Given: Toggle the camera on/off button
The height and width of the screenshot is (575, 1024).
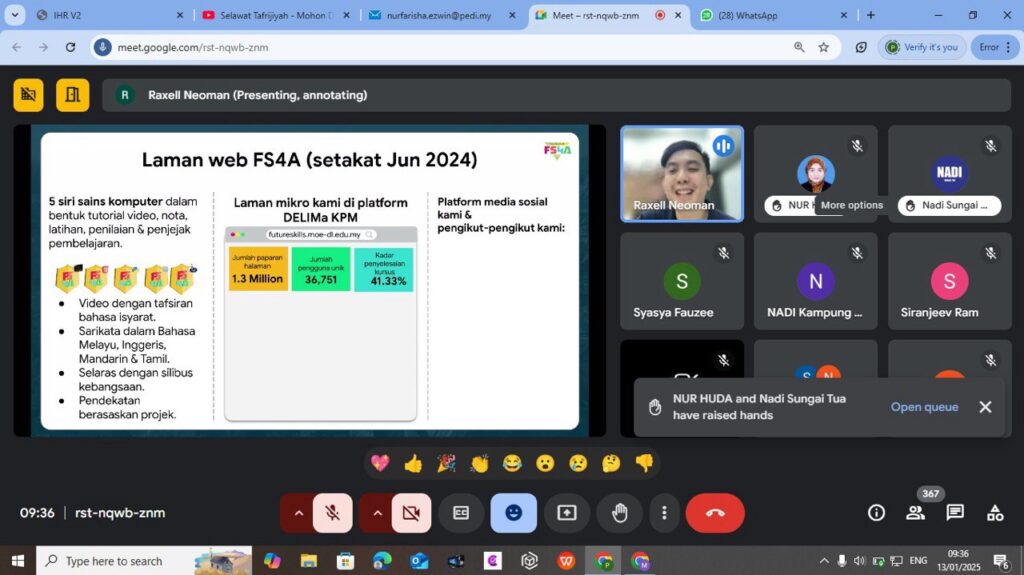Looking at the screenshot, I should click(x=411, y=513).
